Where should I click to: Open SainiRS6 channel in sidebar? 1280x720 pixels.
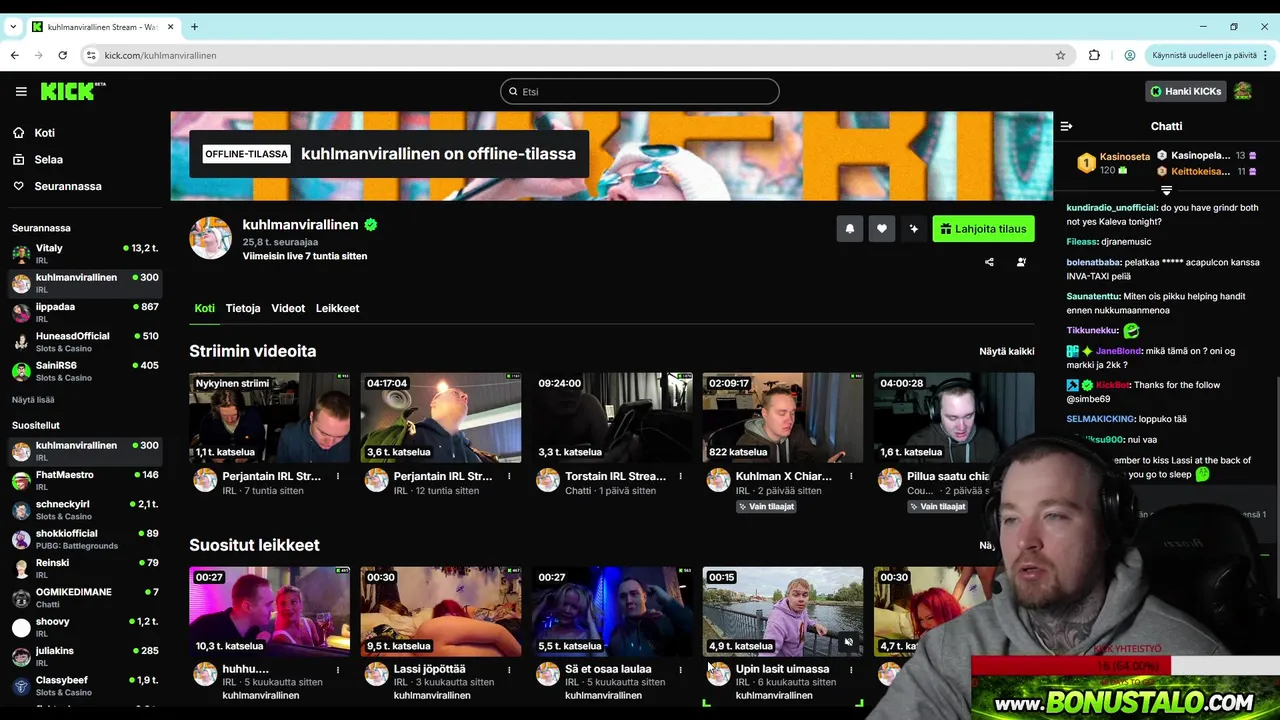[x=85, y=371]
